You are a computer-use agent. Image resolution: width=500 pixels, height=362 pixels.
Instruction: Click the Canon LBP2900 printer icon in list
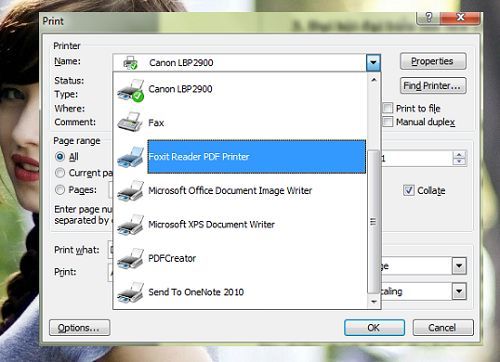tap(130, 90)
